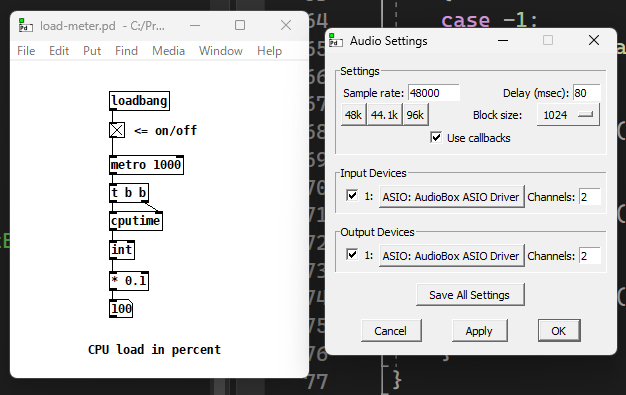Open the Block size dropdown
Viewport: 626px width, 395px height.
click(568, 115)
